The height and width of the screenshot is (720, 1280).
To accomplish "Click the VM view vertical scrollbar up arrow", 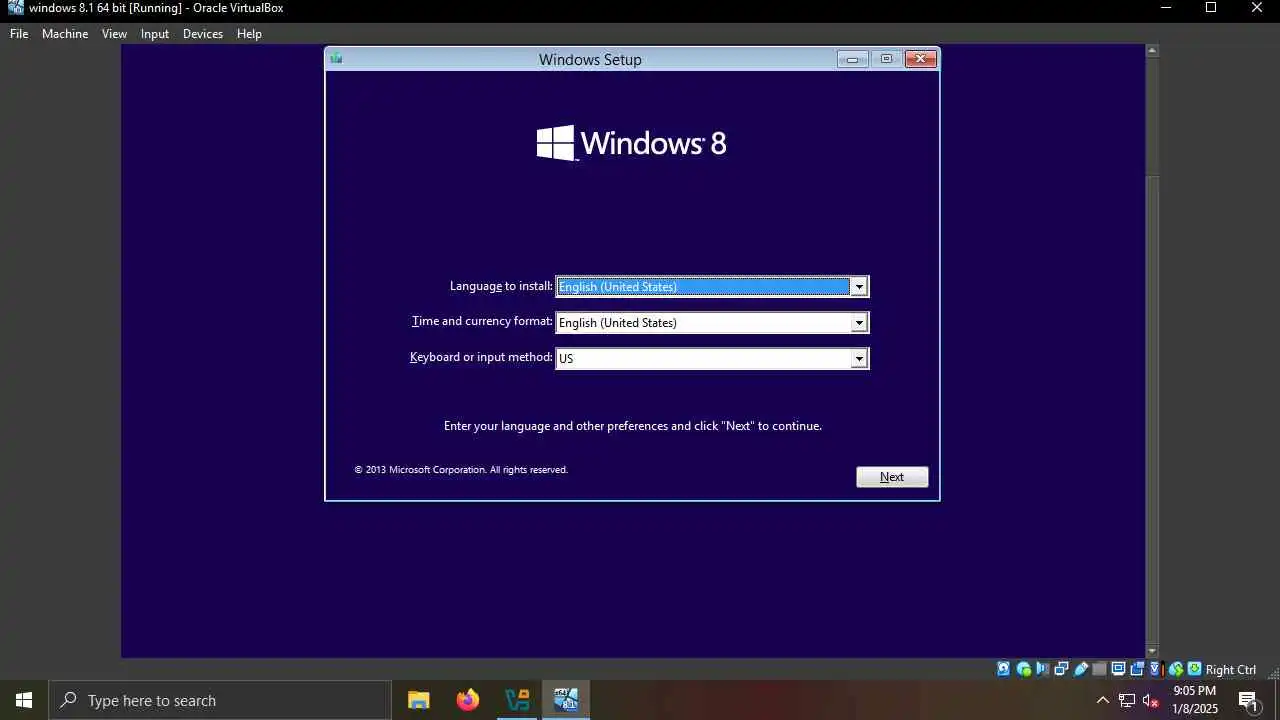I will 1152,50.
